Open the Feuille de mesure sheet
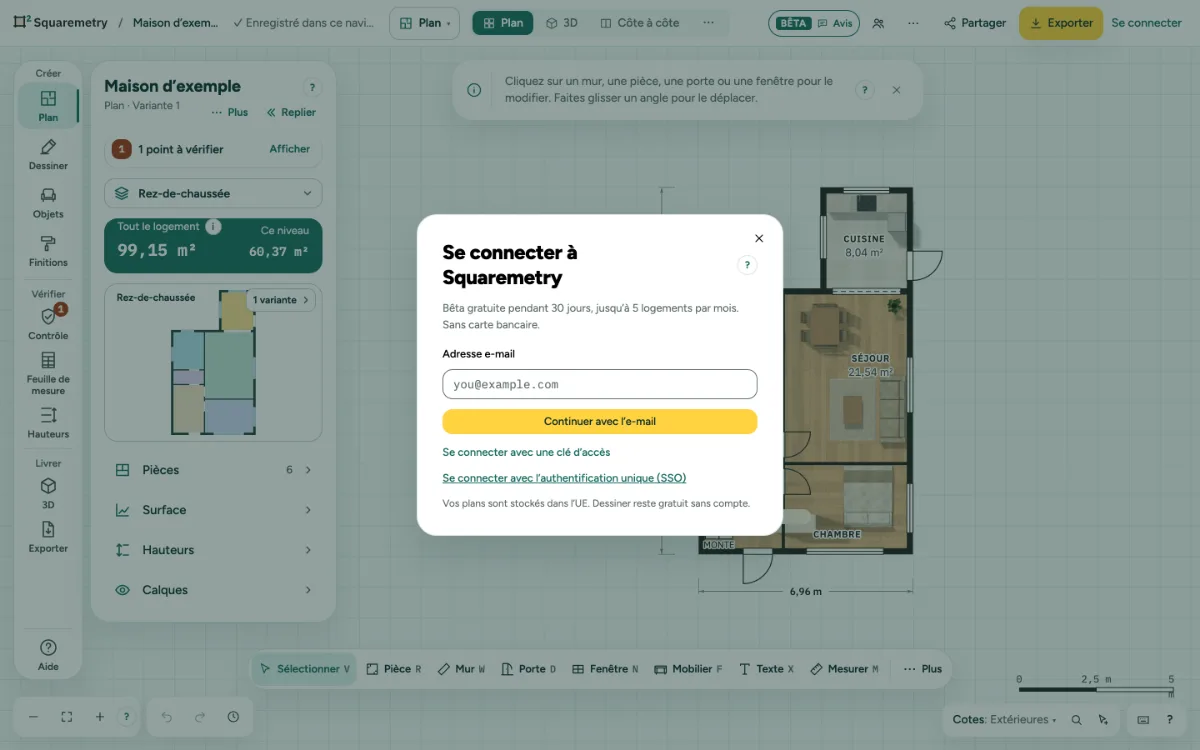 [x=48, y=372]
